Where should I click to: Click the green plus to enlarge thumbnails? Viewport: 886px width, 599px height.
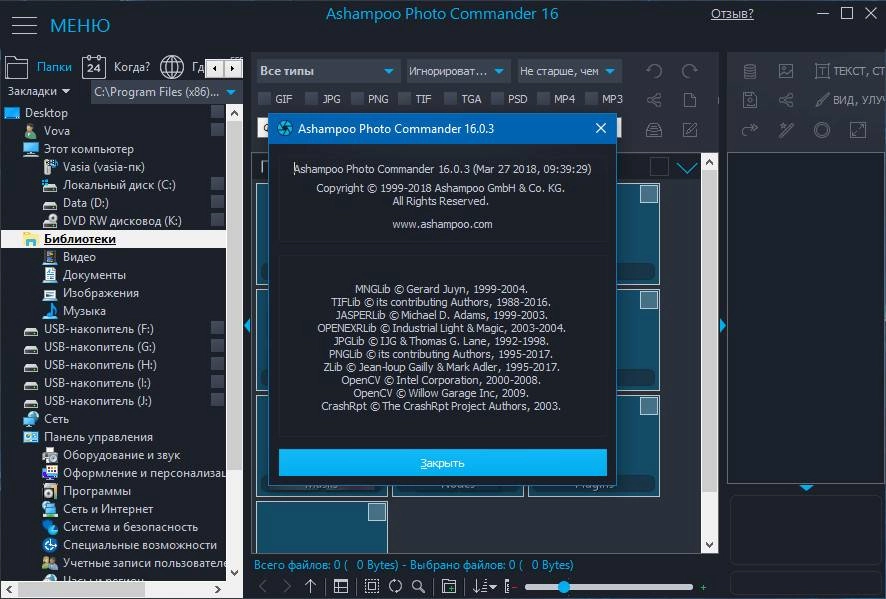click(x=703, y=588)
